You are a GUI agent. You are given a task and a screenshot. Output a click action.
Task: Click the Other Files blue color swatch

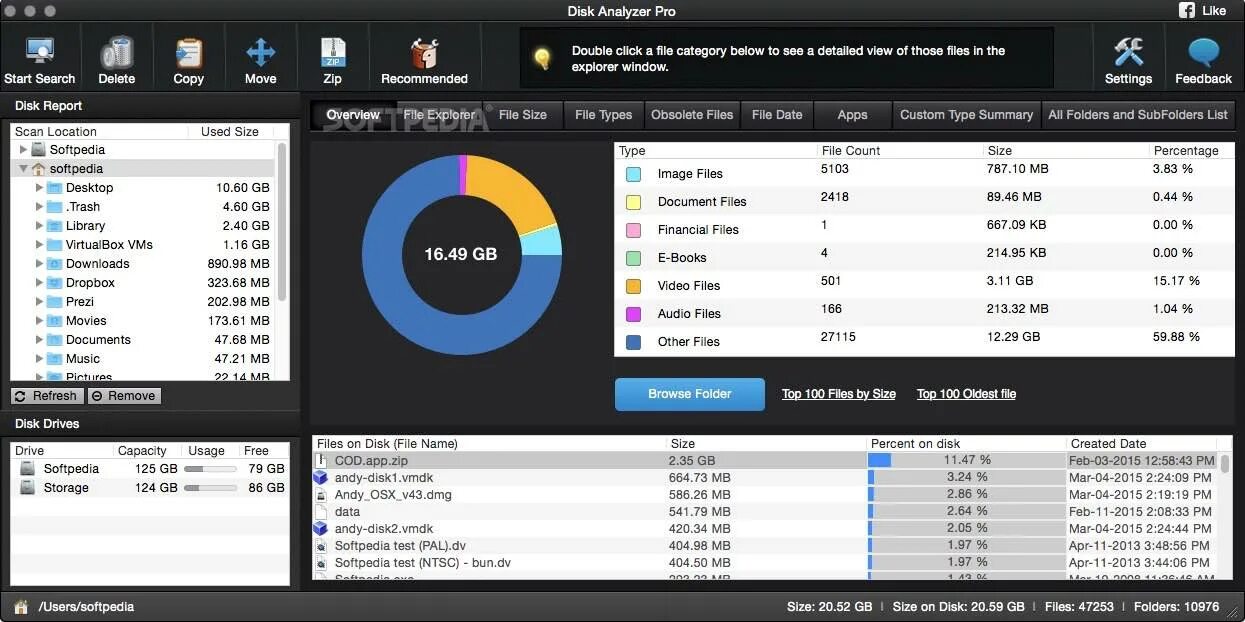633,342
